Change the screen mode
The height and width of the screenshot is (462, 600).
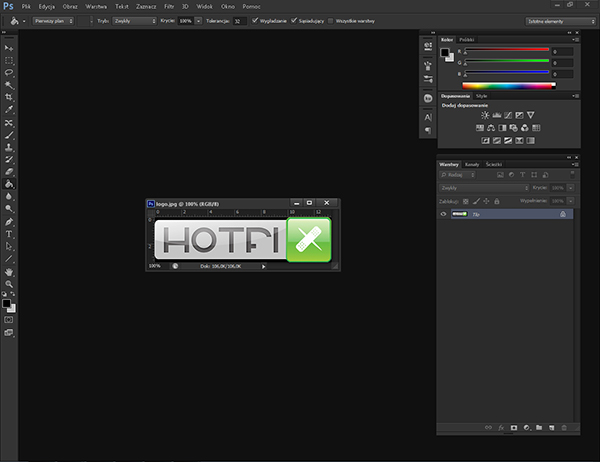point(8,333)
